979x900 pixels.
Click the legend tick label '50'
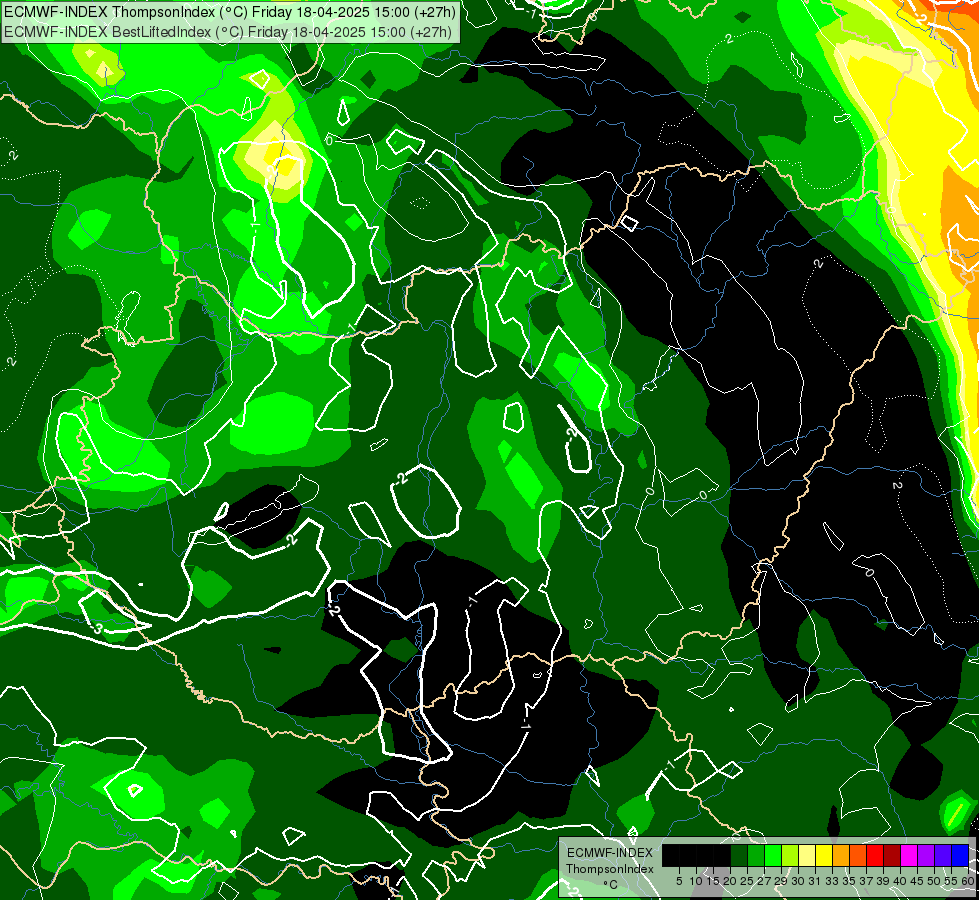(x=934, y=881)
